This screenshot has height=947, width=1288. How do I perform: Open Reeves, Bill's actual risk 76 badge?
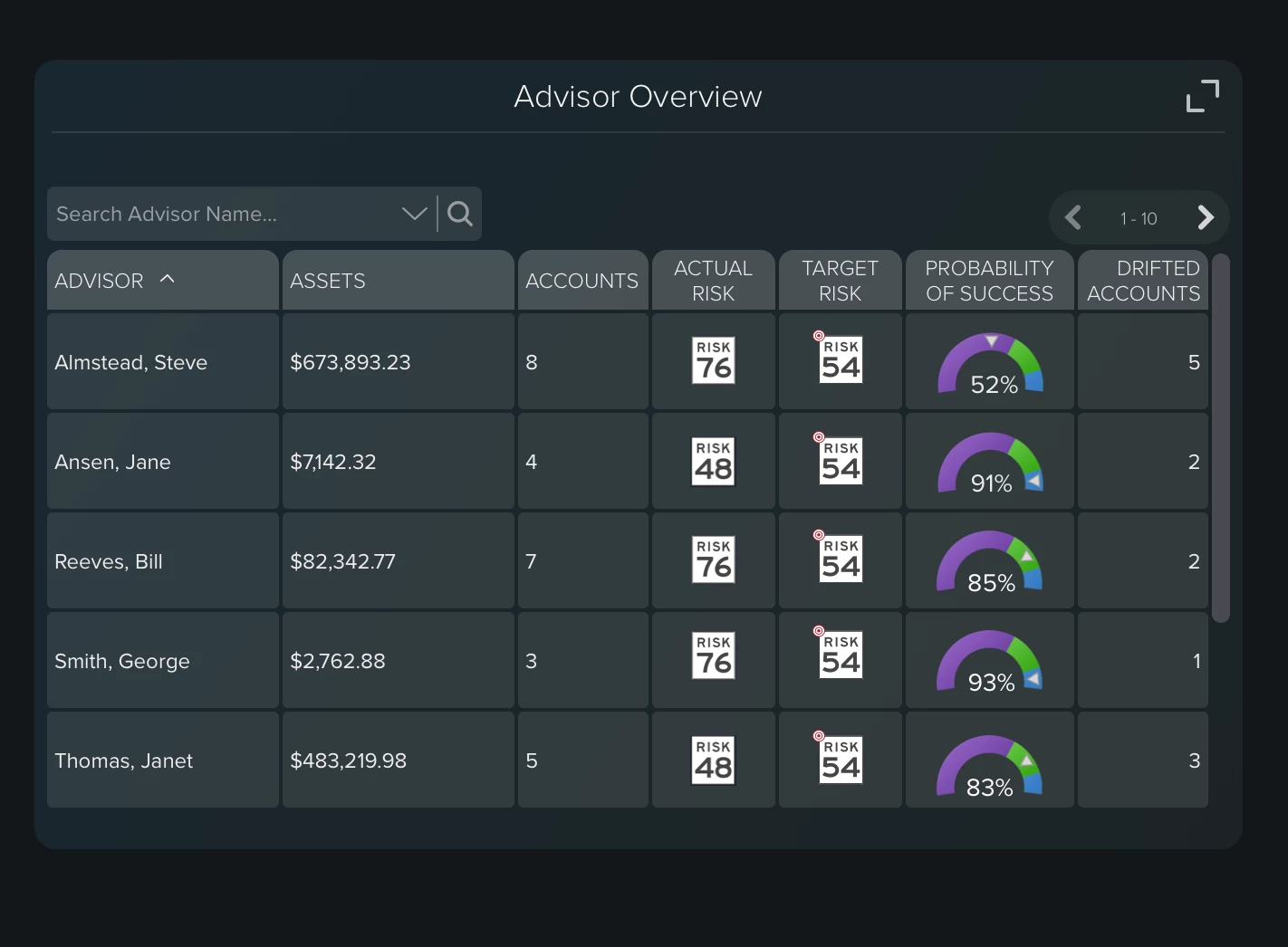(714, 560)
